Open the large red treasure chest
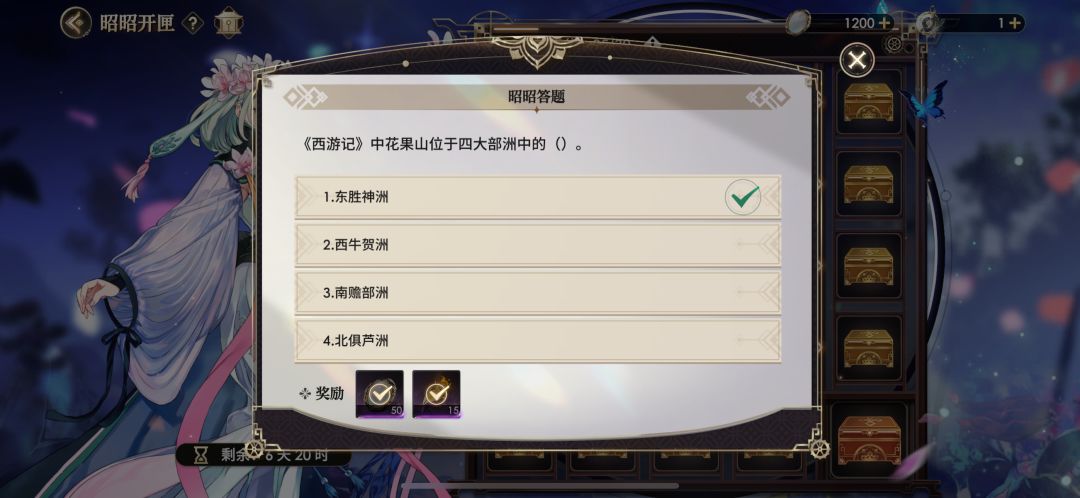 [869, 439]
